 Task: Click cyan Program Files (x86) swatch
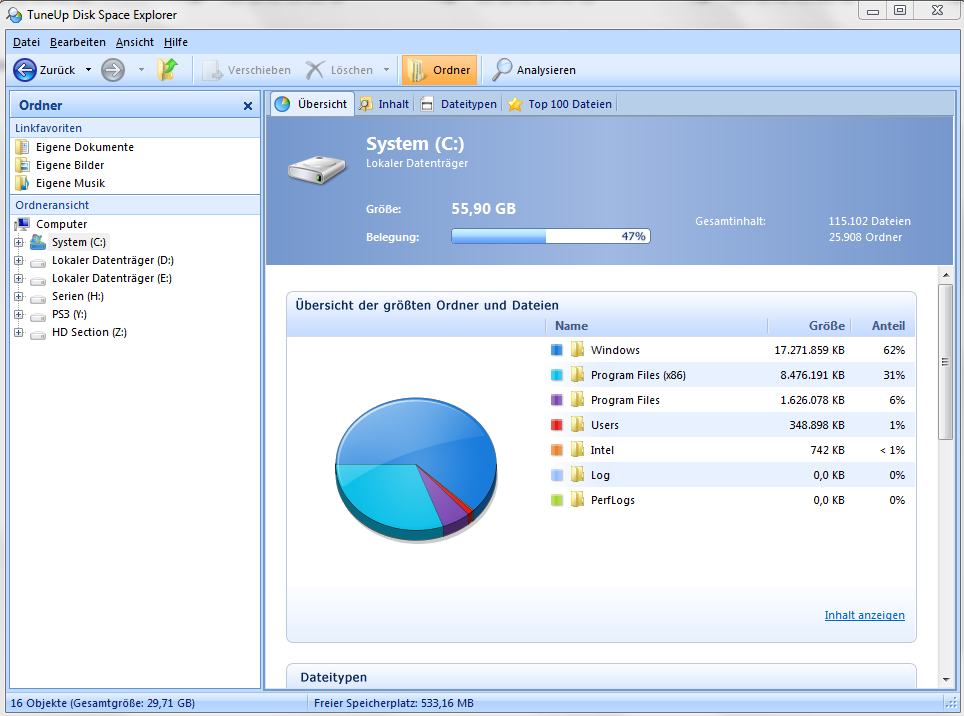point(557,375)
